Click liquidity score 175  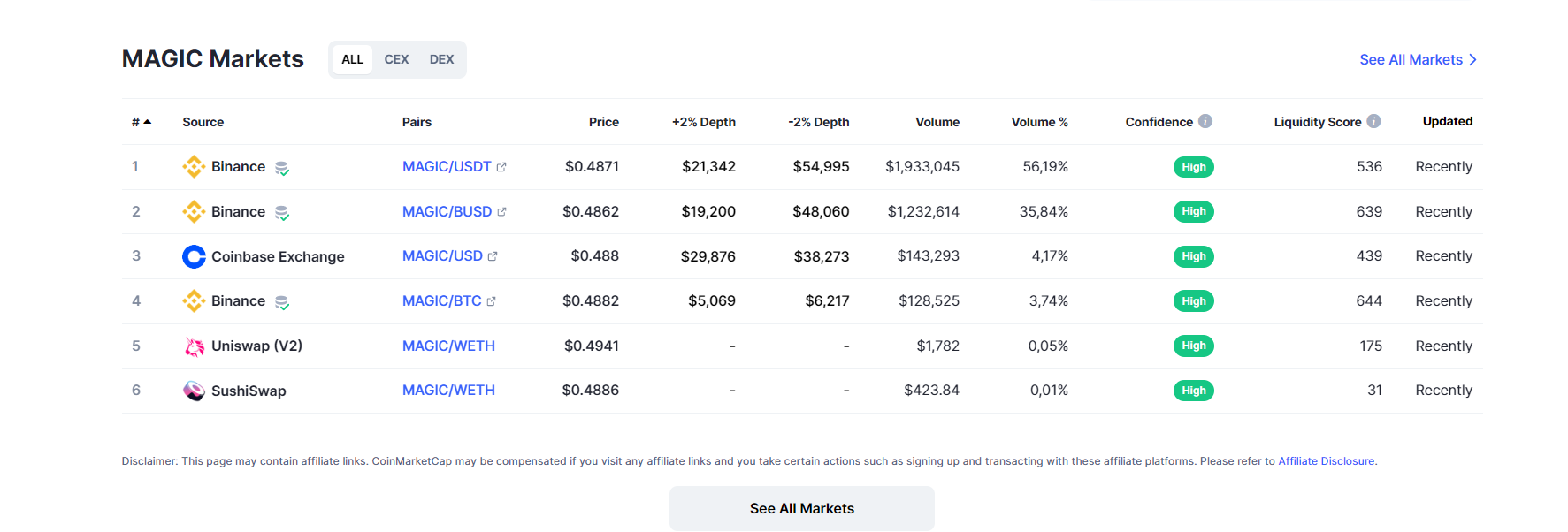click(x=1371, y=346)
